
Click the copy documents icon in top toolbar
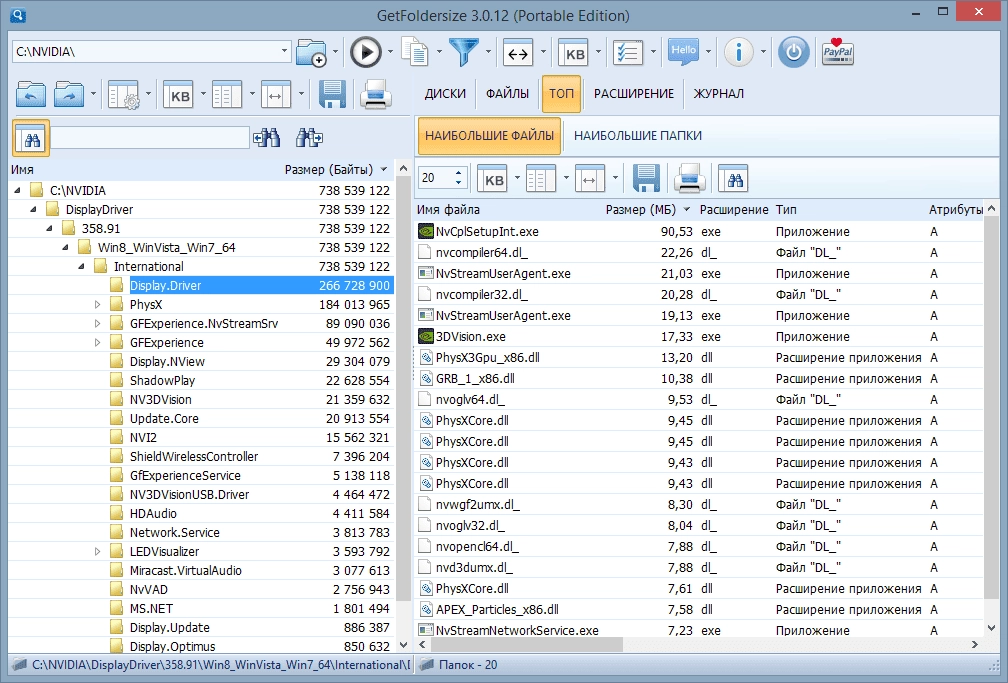tap(415, 52)
